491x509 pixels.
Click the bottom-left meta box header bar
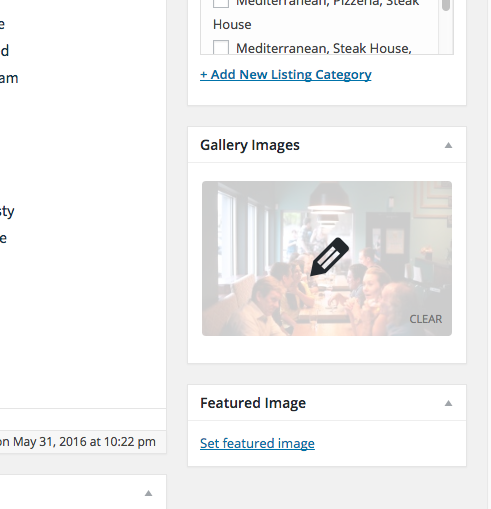(x=83, y=492)
